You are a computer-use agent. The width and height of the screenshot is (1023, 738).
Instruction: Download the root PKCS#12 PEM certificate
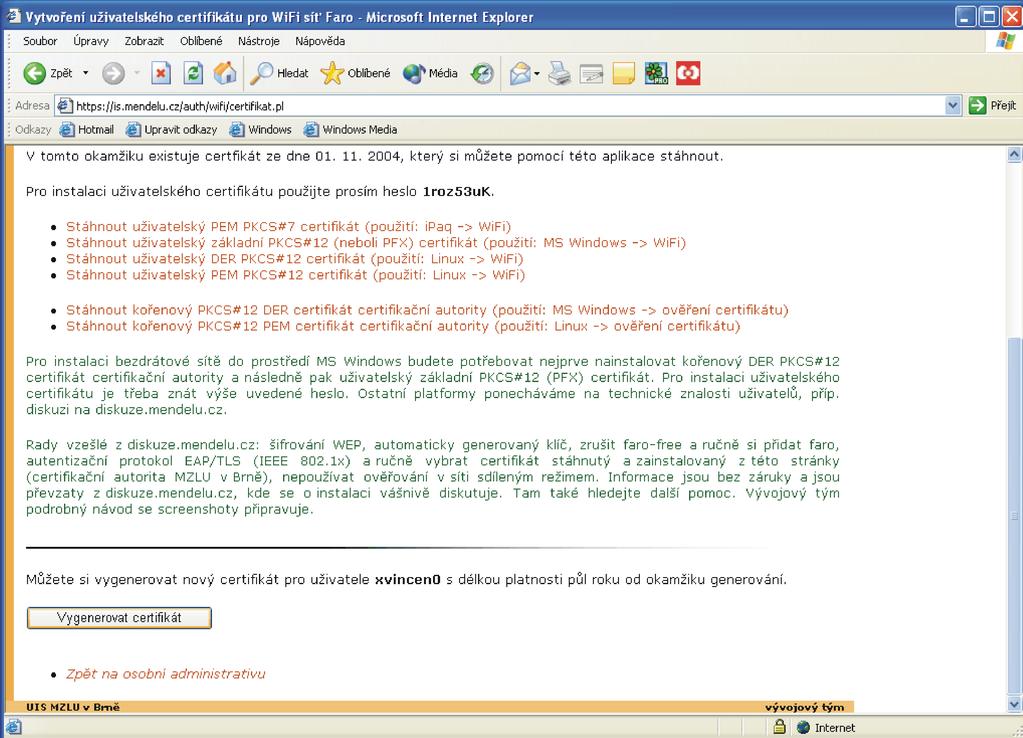click(x=403, y=326)
